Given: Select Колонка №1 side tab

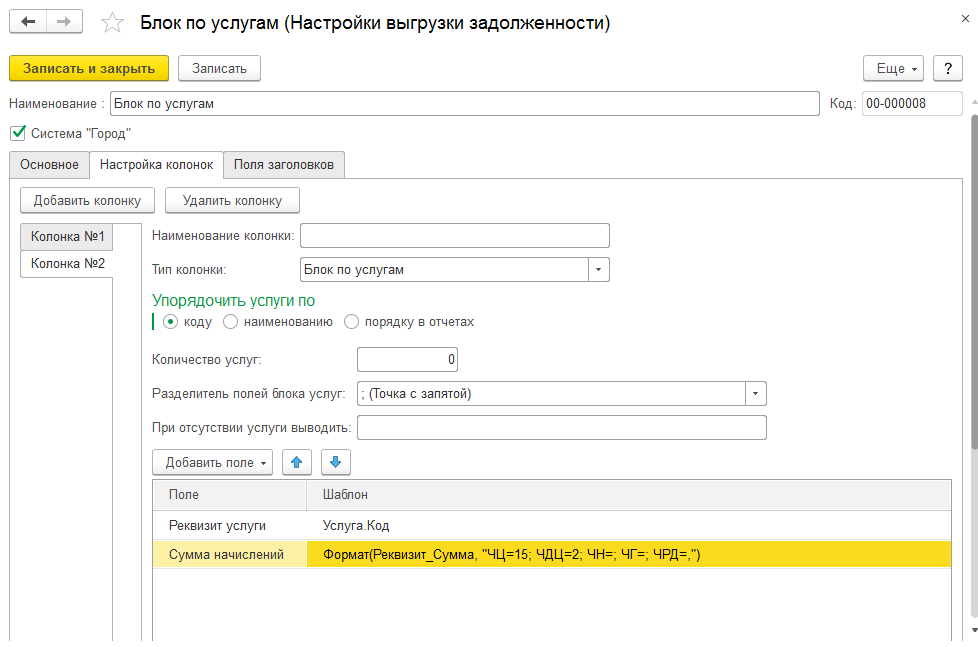Looking at the screenshot, I should 67,236.
